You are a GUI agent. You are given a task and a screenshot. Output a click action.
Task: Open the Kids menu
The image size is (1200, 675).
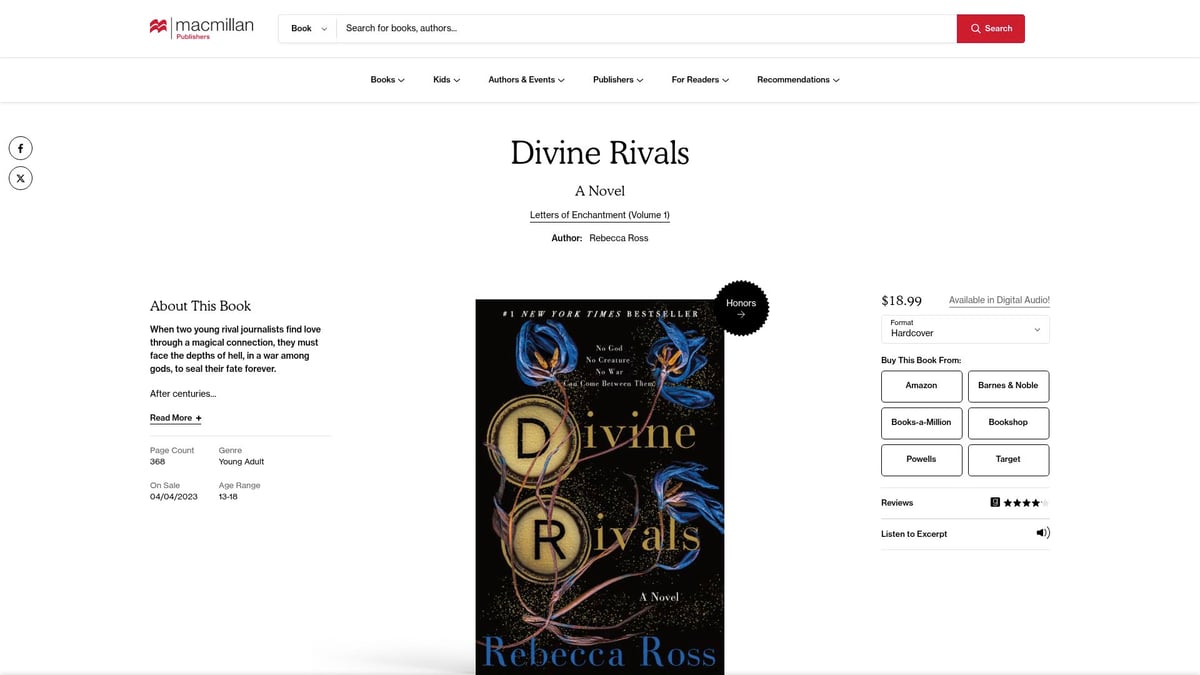[x=445, y=79]
